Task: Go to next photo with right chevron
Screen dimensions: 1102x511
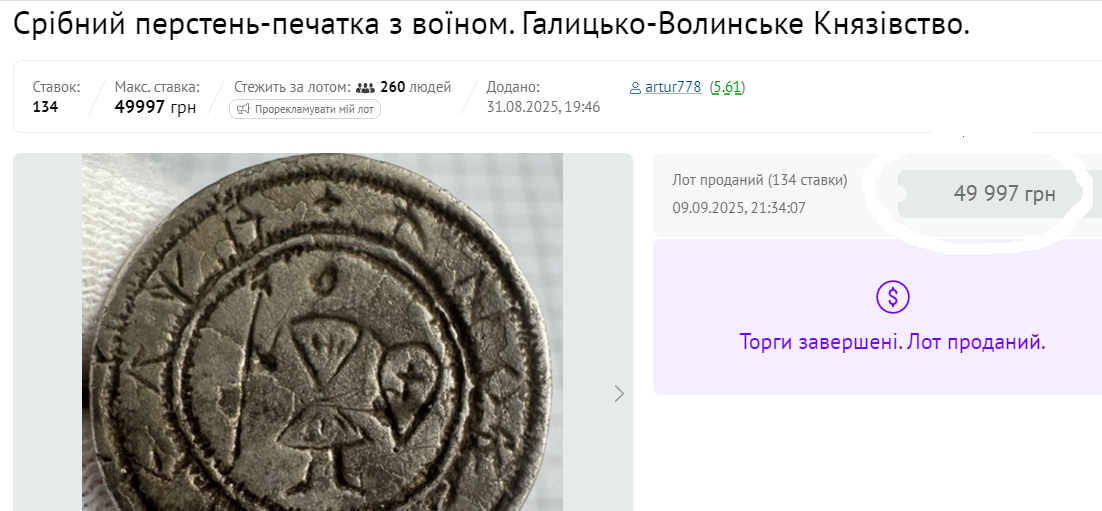Action: (619, 394)
